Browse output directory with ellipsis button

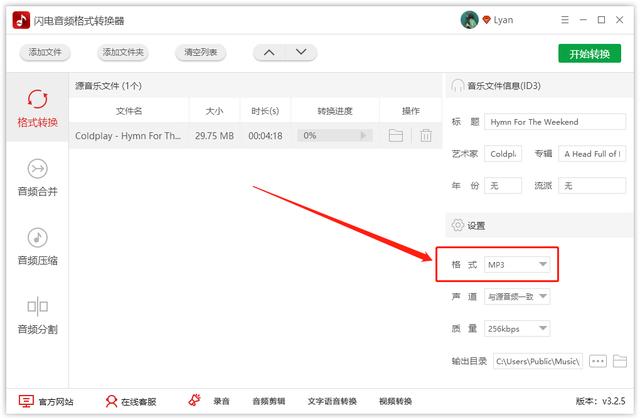pyautogui.click(x=598, y=361)
